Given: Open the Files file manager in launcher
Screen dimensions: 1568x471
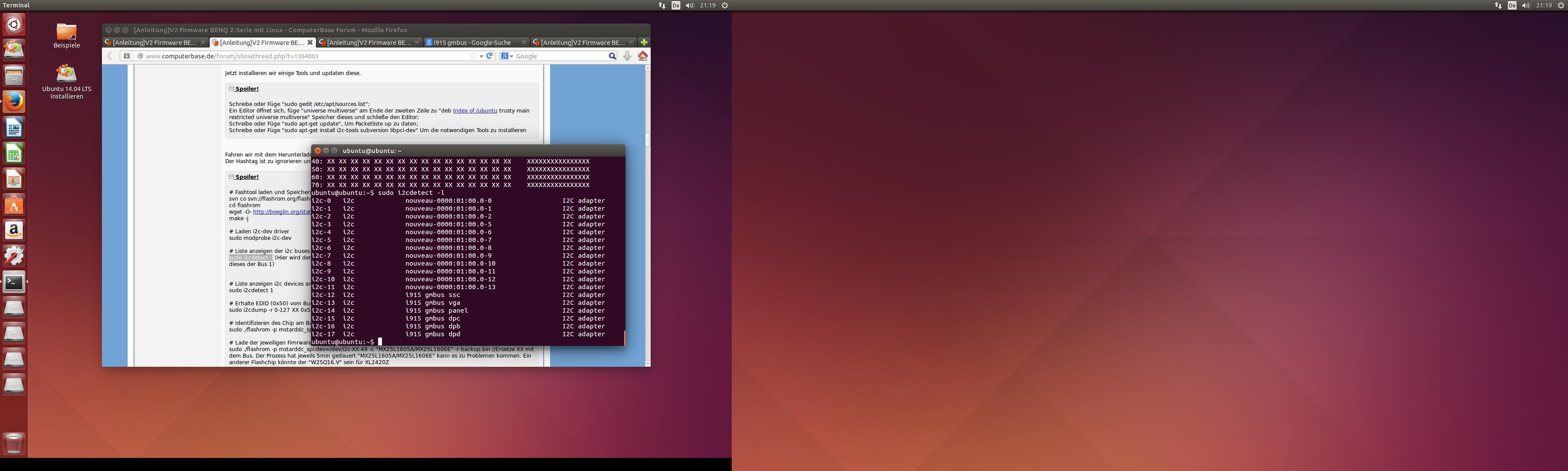Looking at the screenshot, I should click(x=14, y=76).
